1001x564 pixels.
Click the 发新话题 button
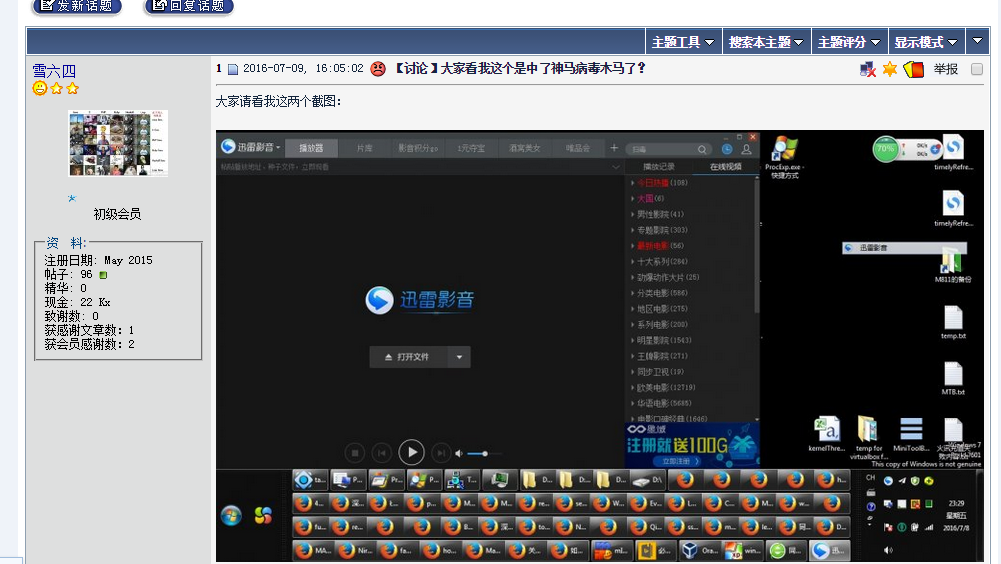click(77, 6)
